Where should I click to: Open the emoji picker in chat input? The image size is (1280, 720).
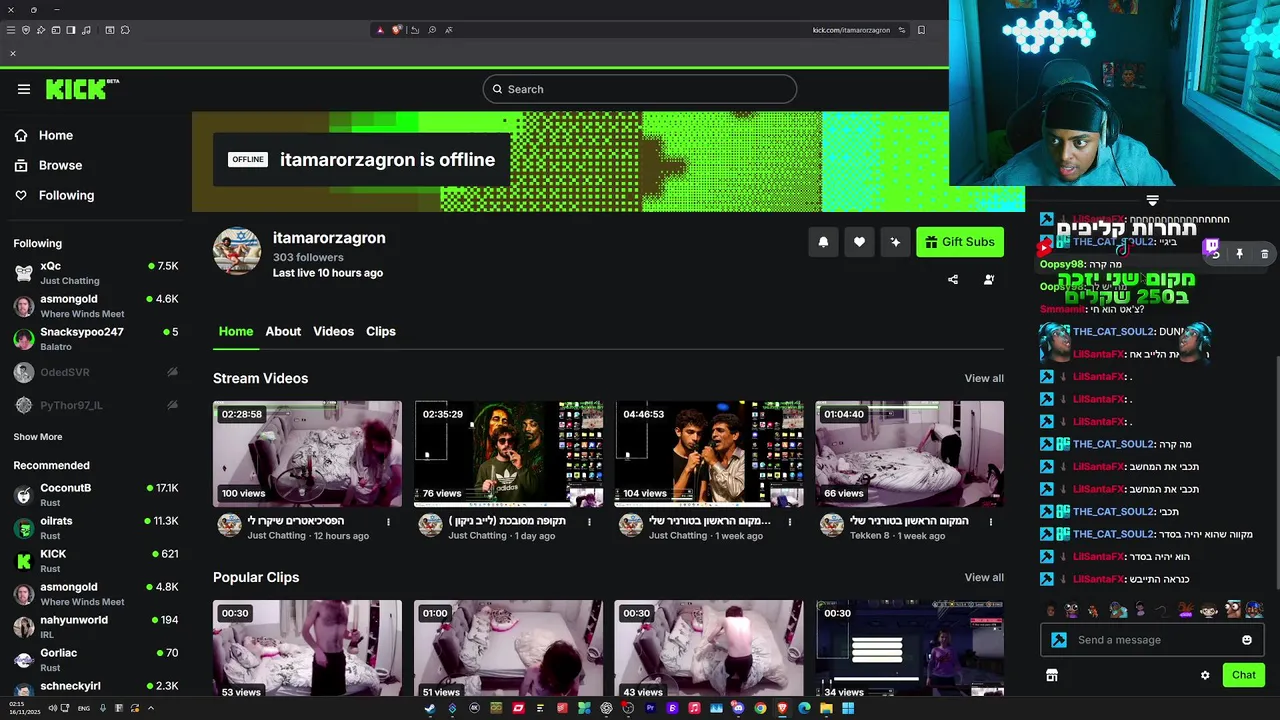(1247, 640)
